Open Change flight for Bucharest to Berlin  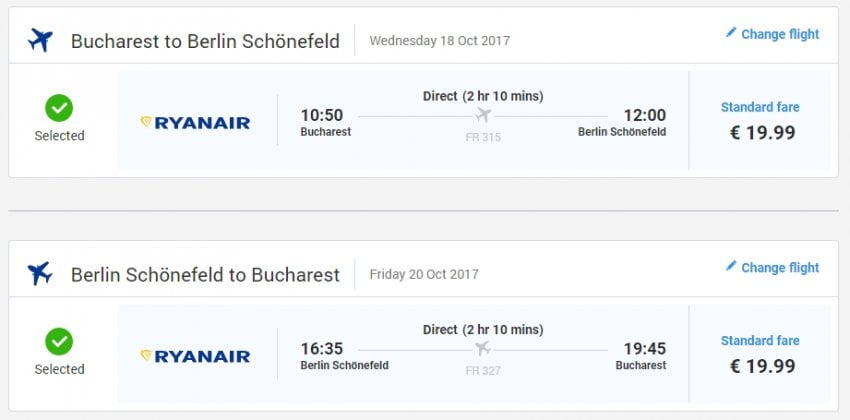779,34
